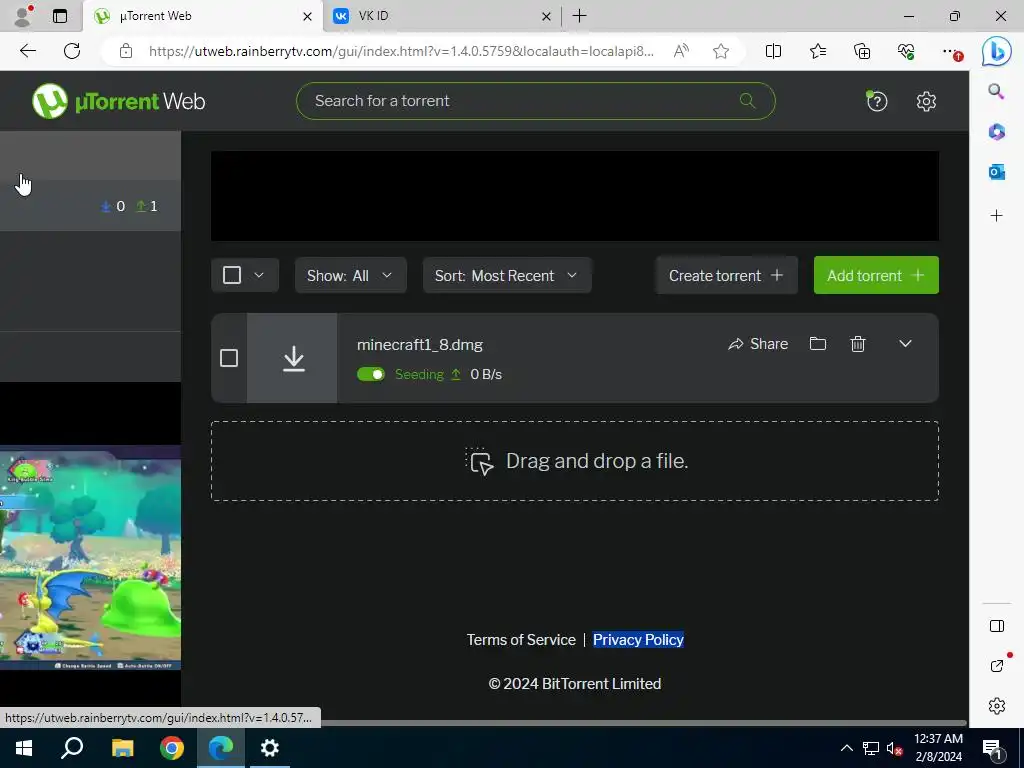Open the Bing Copilot sidebar button
This screenshot has width=1024, height=768.
(997, 51)
